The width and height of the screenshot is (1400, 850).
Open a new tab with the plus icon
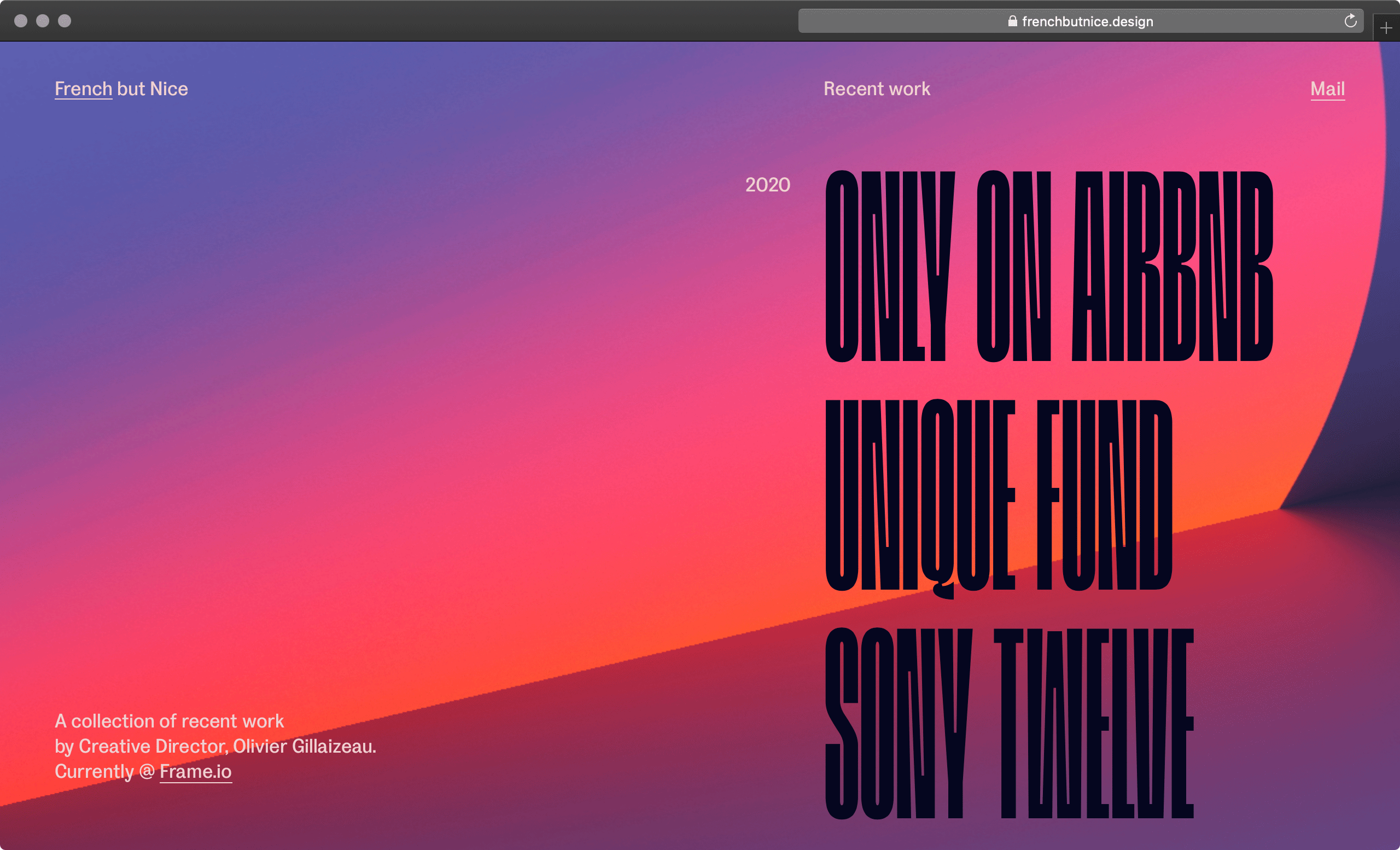(x=1386, y=28)
